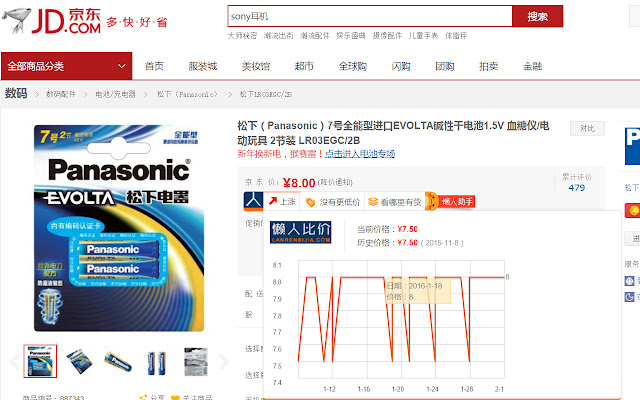
Task: Click the 懒人比价 blue logo icon in toolbar
Action: (253, 201)
